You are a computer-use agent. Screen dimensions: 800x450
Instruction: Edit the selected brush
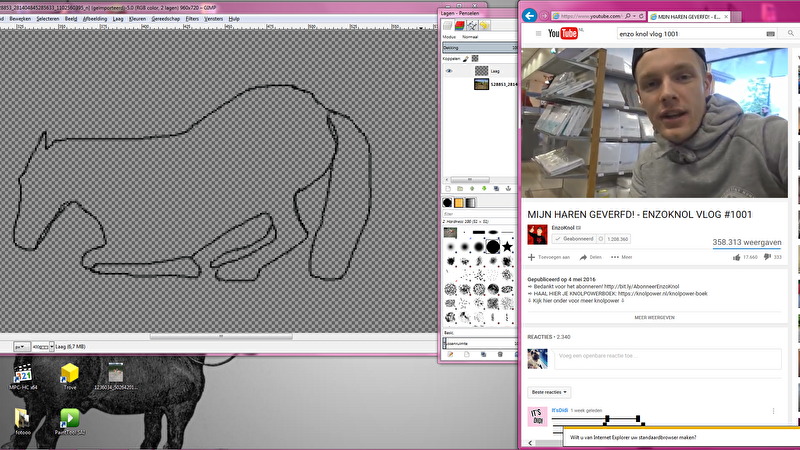click(x=451, y=355)
